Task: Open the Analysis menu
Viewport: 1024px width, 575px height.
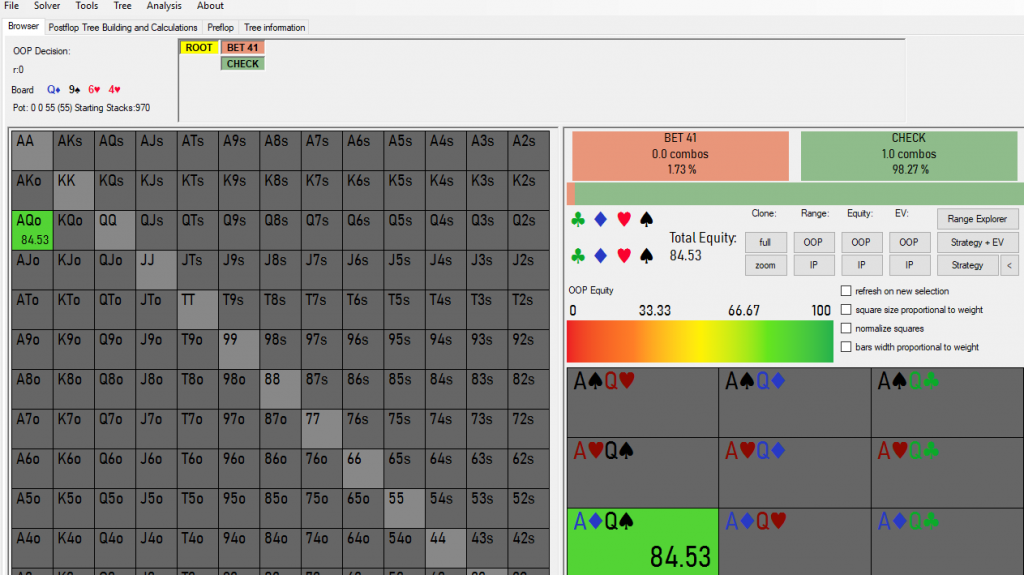Action: point(164,6)
